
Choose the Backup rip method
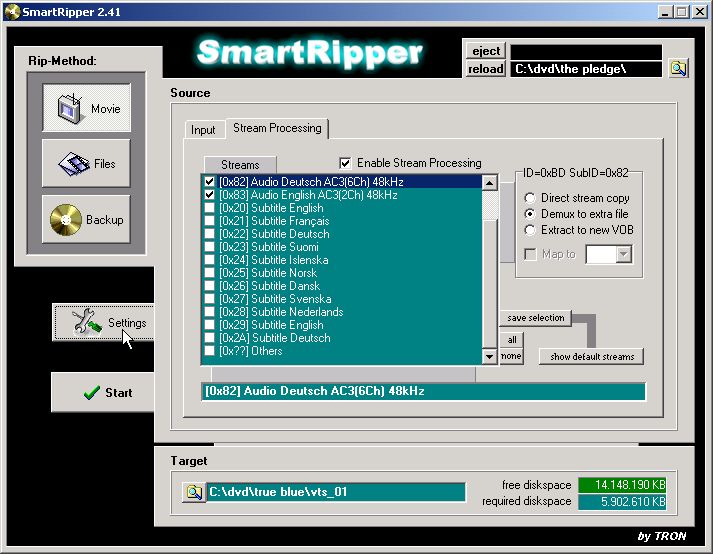(86, 219)
